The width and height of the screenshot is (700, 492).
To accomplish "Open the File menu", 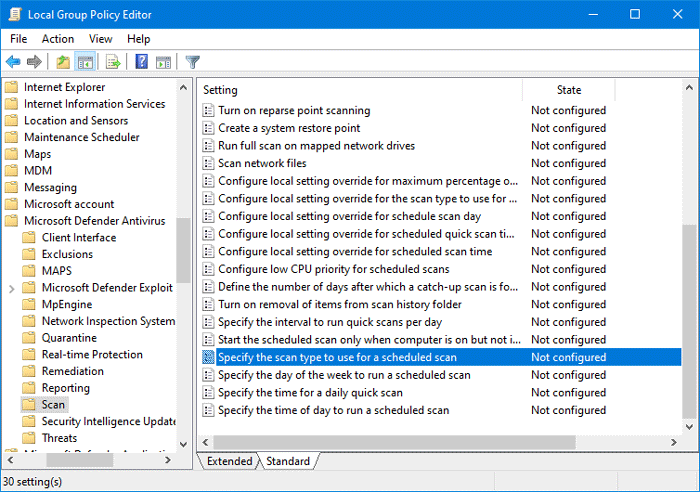I will click(x=19, y=39).
